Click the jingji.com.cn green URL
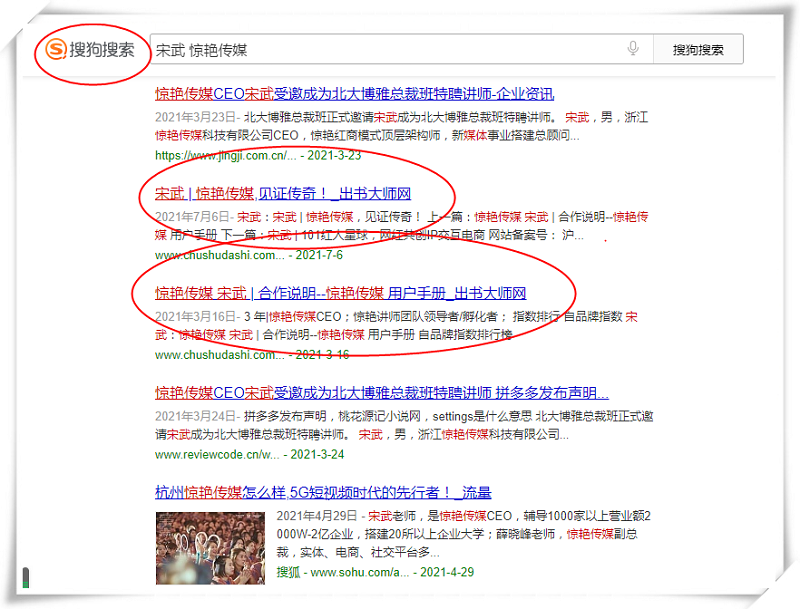The width and height of the screenshot is (800, 609). tap(226, 155)
